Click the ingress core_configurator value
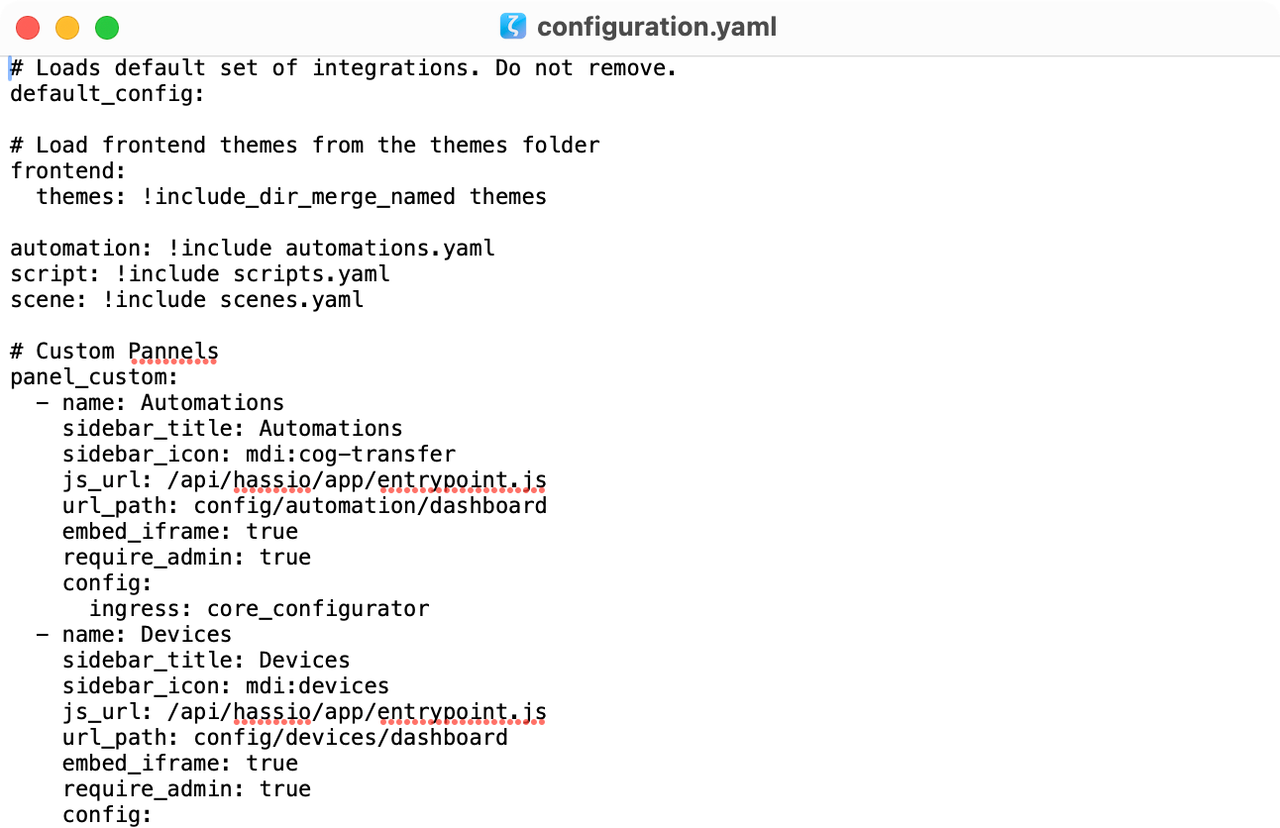 [318, 608]
